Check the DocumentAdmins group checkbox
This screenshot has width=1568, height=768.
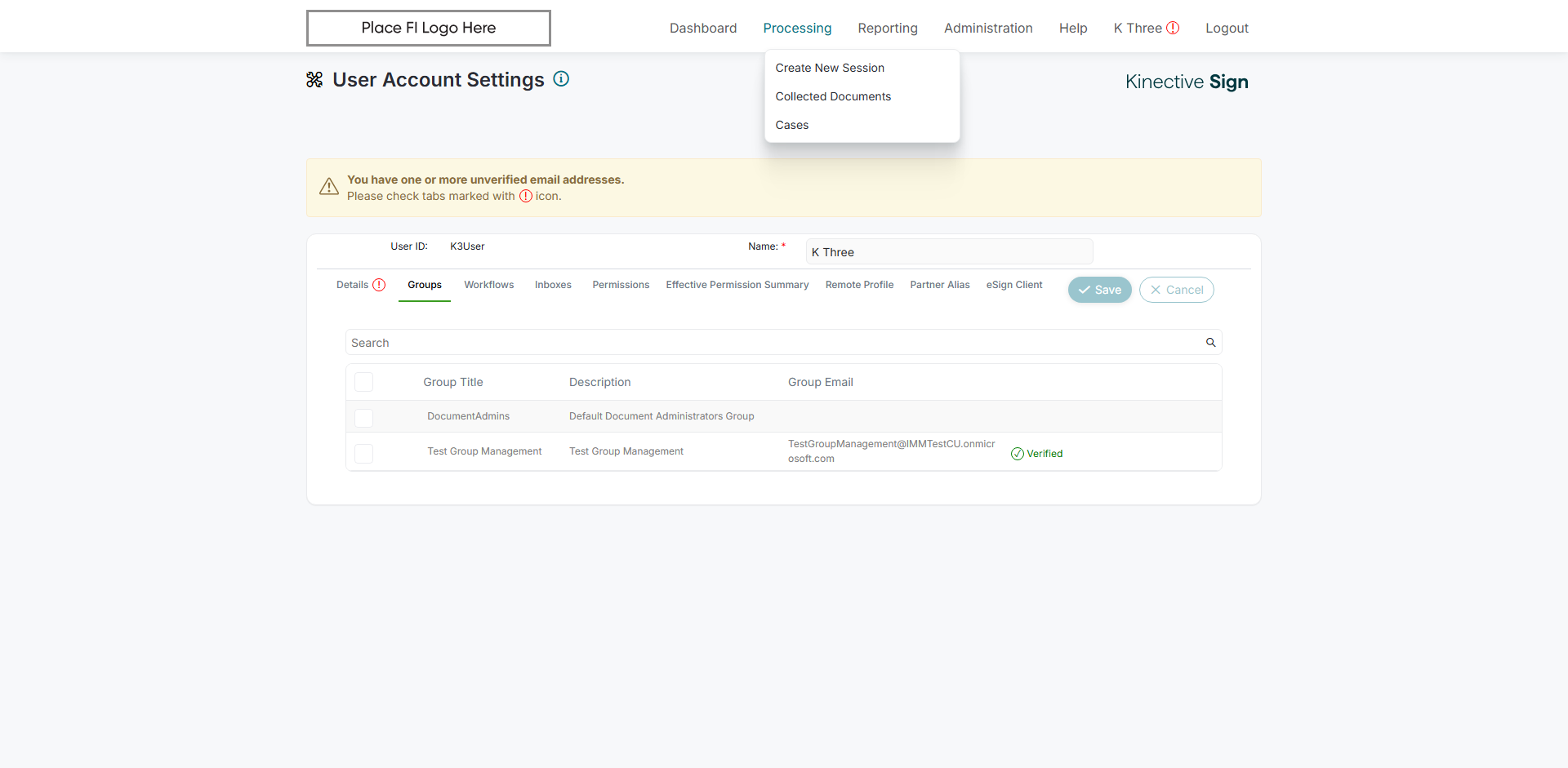[x=364, y=417]
